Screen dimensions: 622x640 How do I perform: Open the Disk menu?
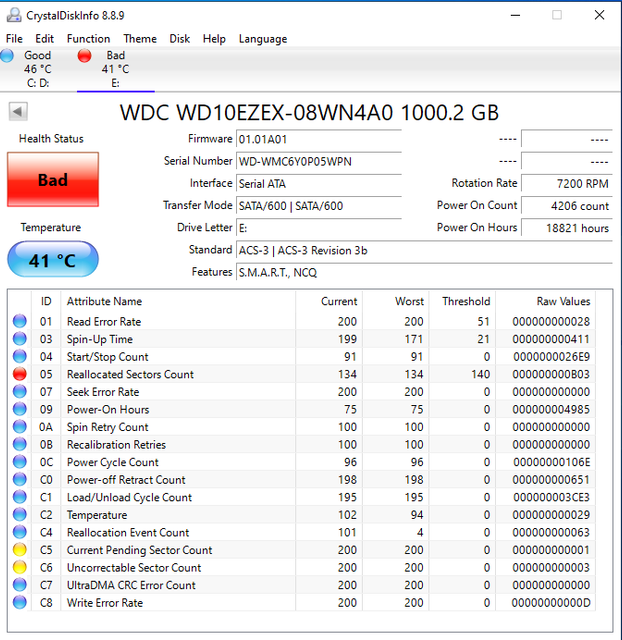180,39
